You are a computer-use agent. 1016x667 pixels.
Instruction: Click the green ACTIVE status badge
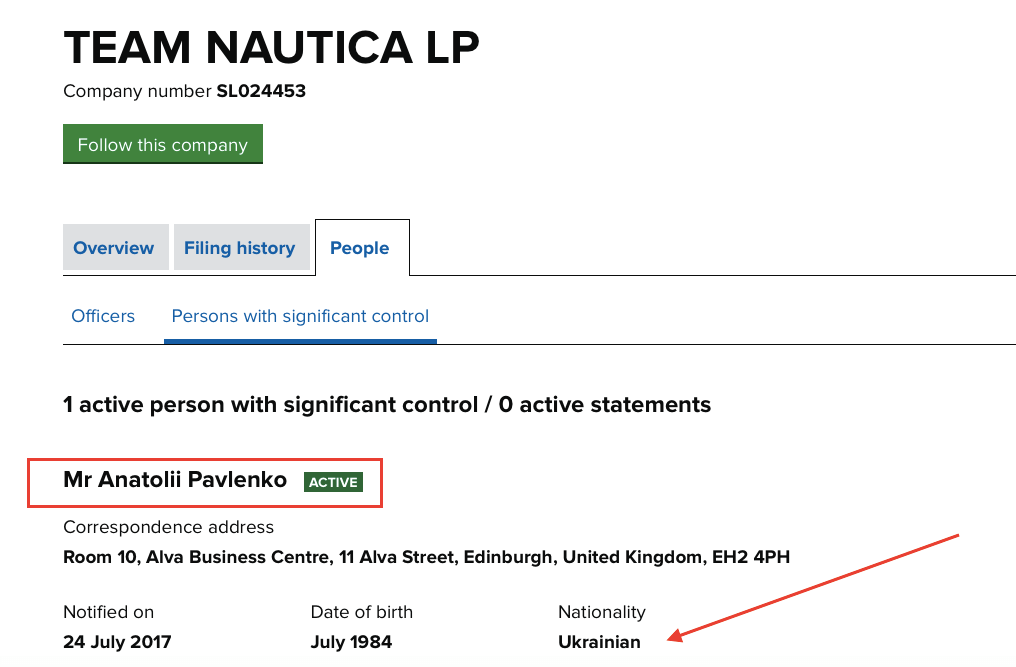333,482
